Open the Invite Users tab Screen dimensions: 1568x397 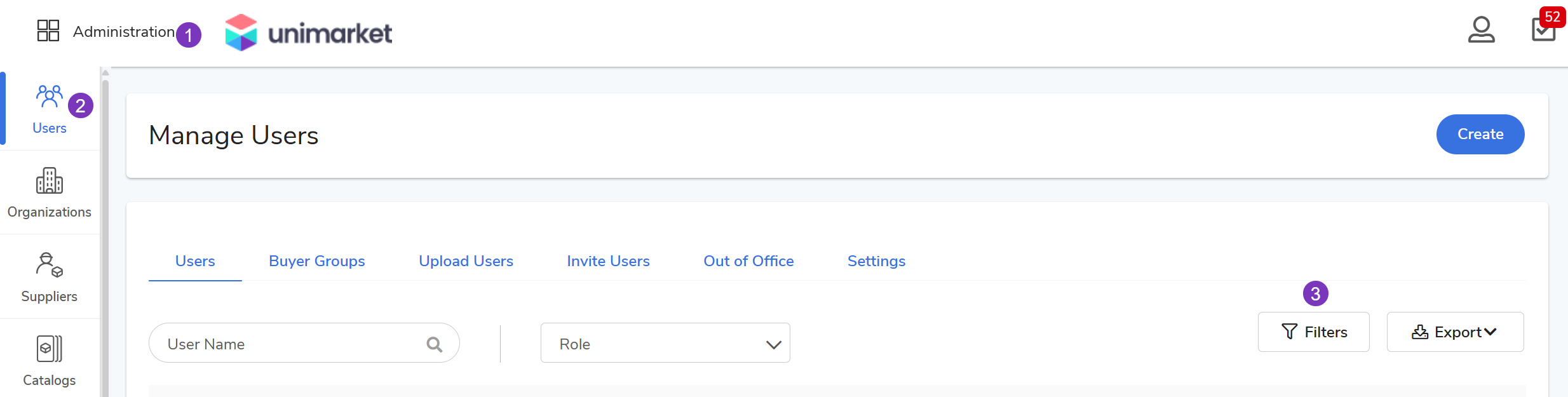coord(608,261)
